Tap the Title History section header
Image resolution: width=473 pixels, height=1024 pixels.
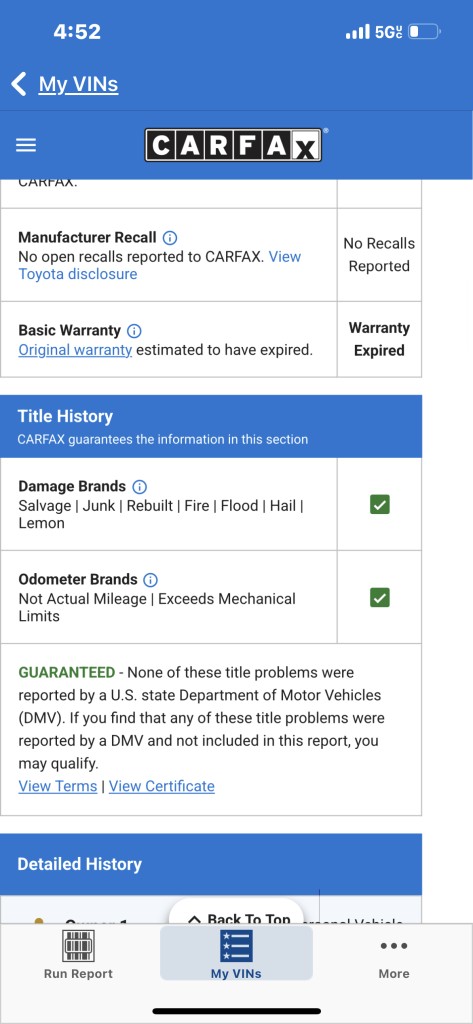211,426
